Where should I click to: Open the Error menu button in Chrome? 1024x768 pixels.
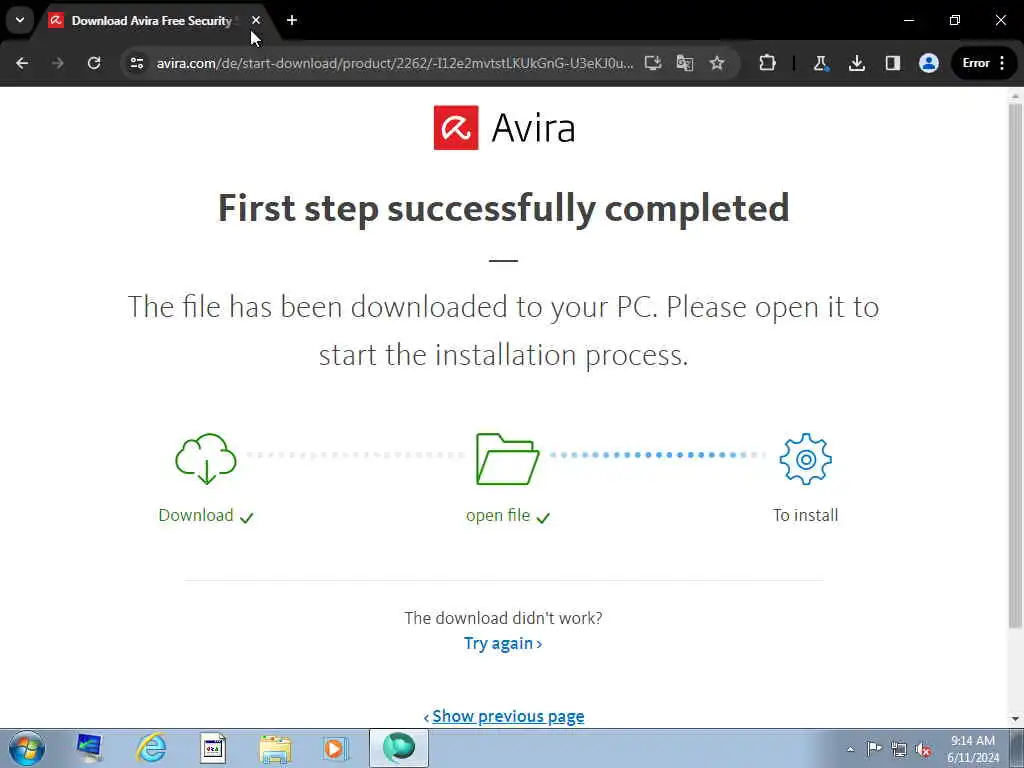(x=985, y=63)
